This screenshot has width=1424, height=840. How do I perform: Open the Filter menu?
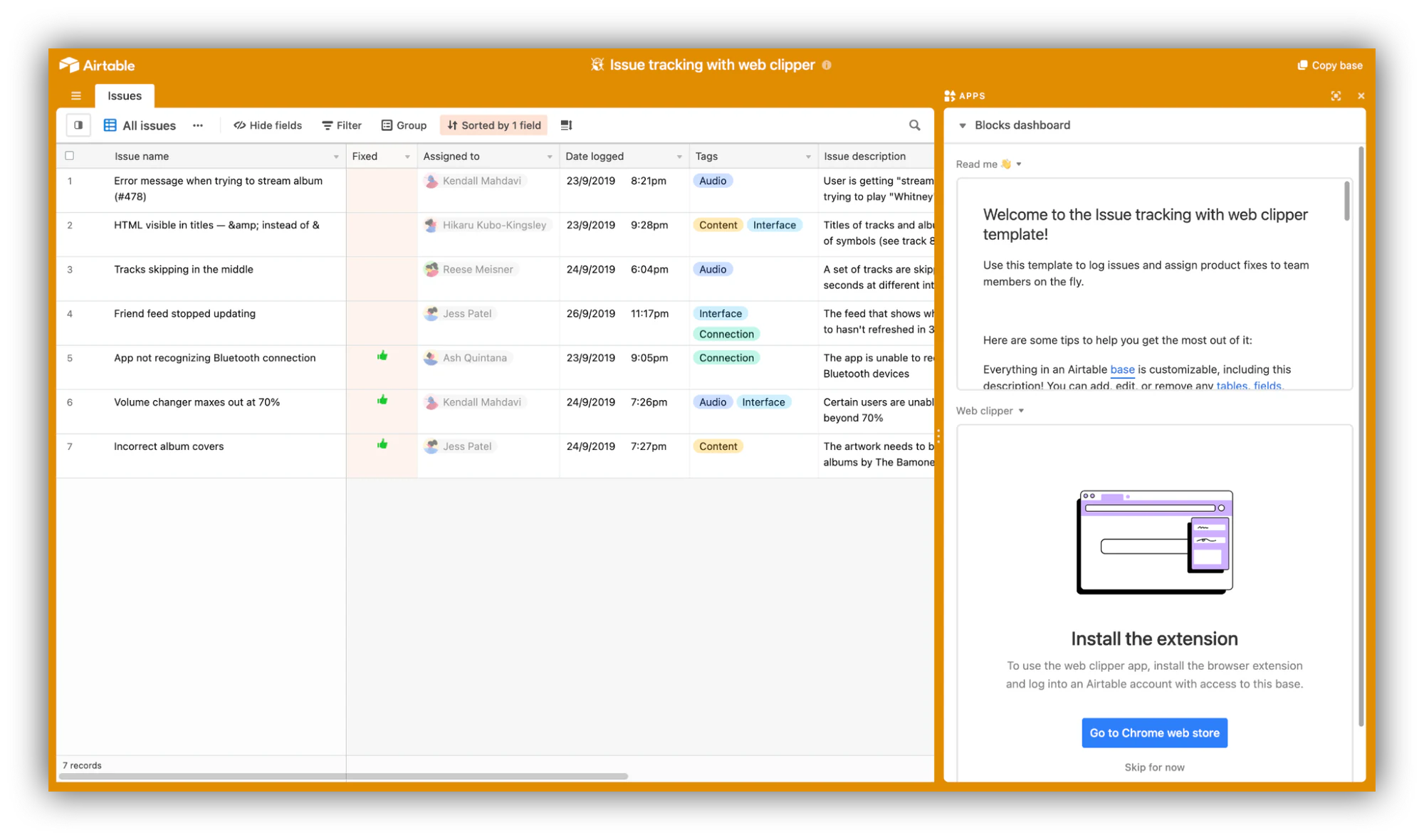(342, 125)
